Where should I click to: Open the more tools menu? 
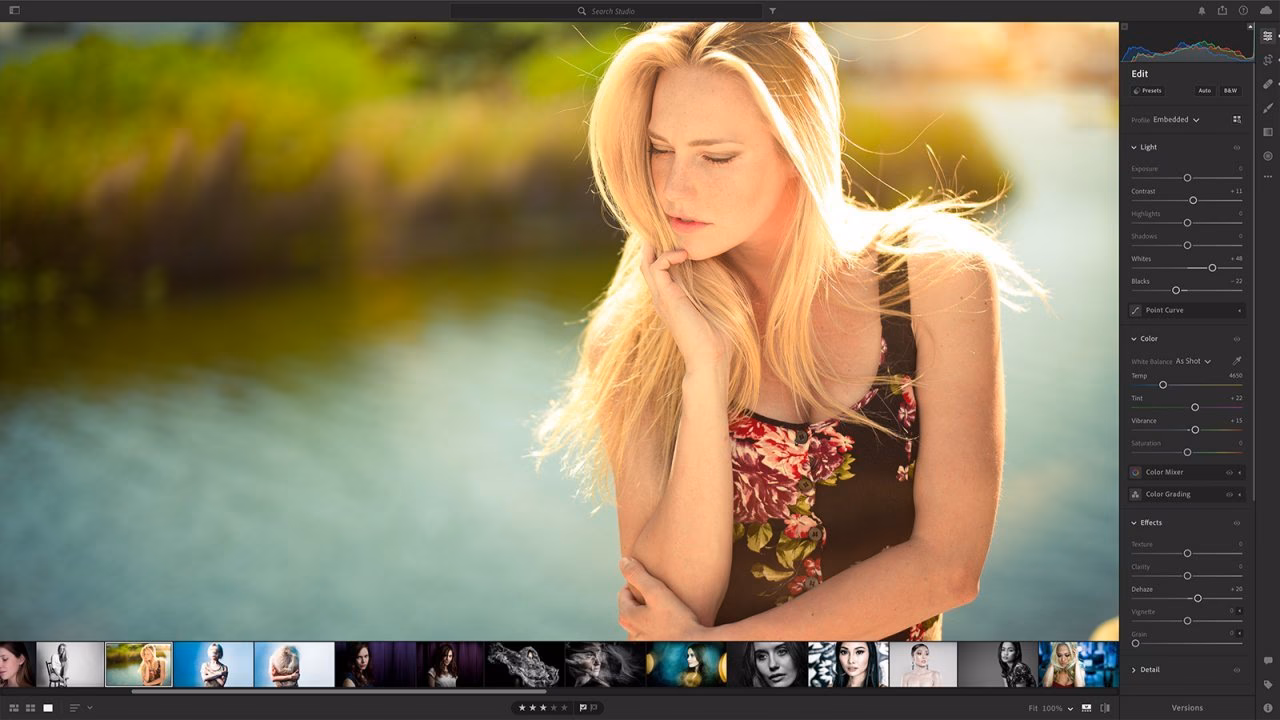(x=1267, y=177)
